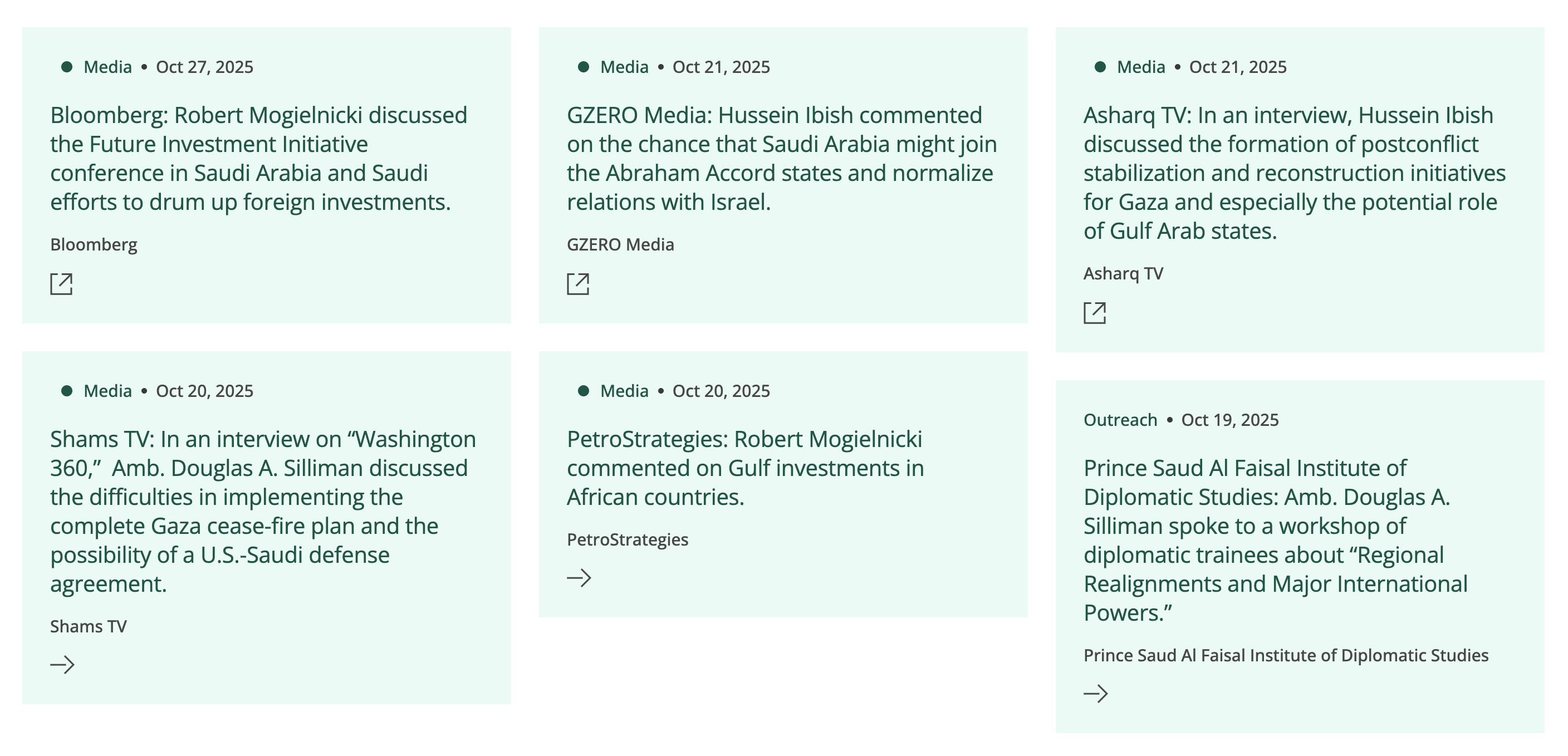Click the Oct 19, 2025 date text
1568x756 pixels.
point(1229,420)
